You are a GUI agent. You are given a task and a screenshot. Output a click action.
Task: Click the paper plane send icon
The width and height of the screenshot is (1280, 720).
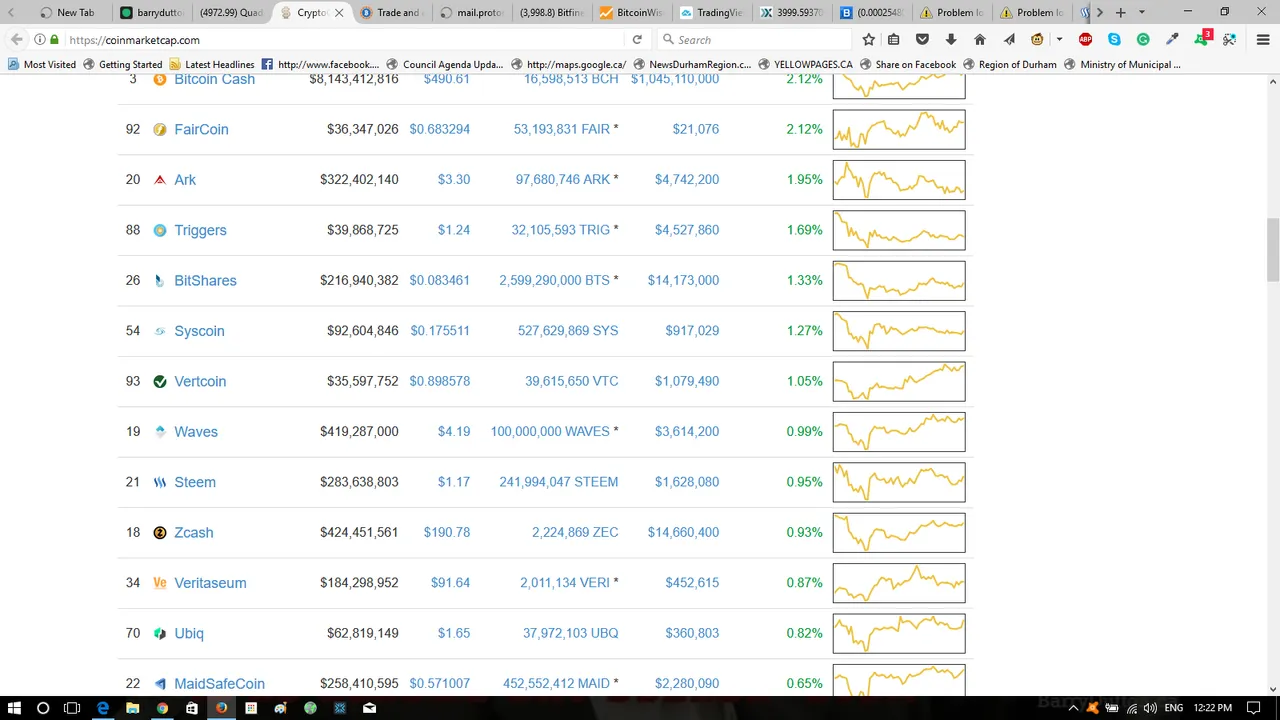coord(1009,40)
